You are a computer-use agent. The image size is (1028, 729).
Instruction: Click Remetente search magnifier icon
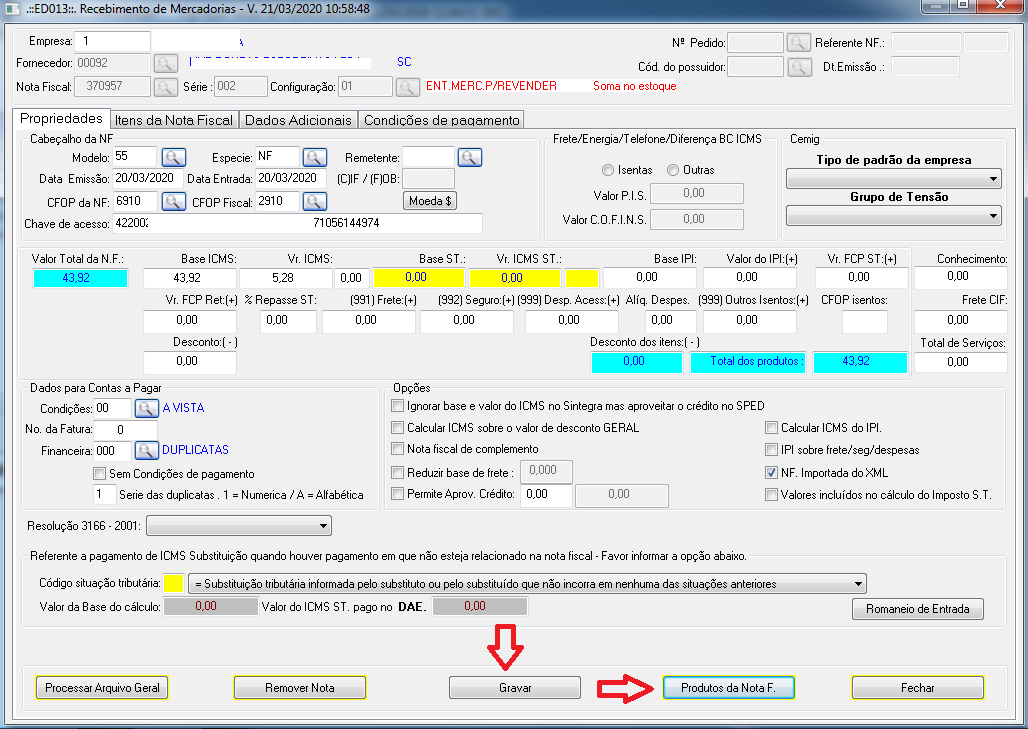[x=470, y=157]
